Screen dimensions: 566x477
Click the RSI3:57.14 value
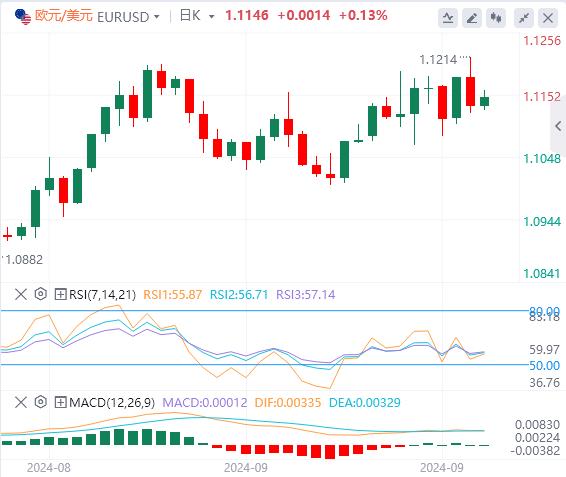(306, 295)
